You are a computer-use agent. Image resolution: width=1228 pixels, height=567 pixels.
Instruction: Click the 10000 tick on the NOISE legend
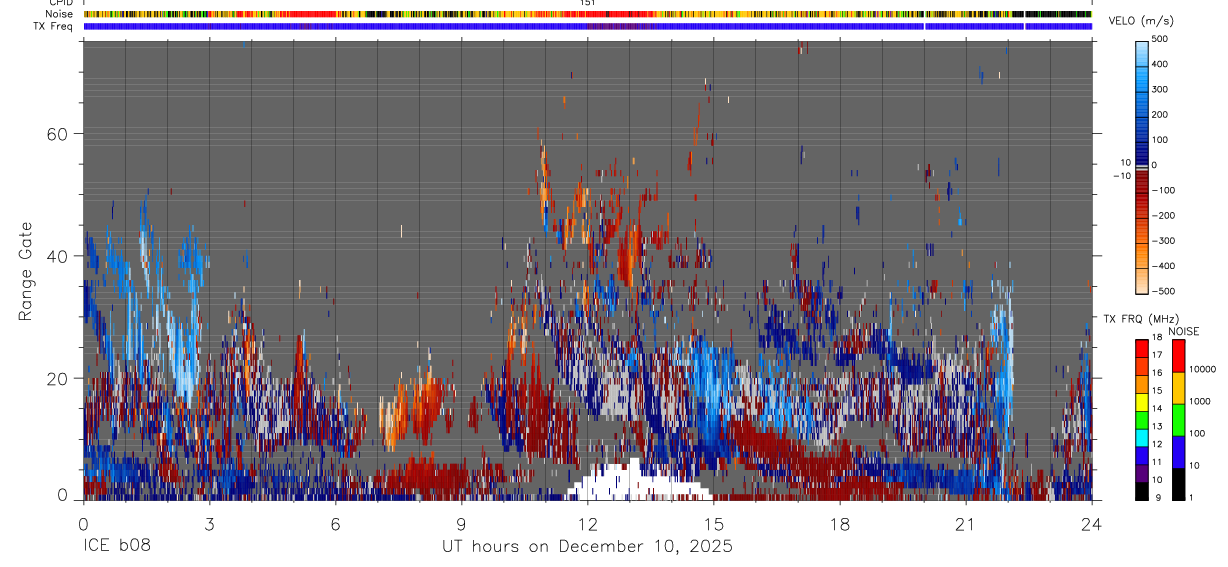click(1202, 369)
